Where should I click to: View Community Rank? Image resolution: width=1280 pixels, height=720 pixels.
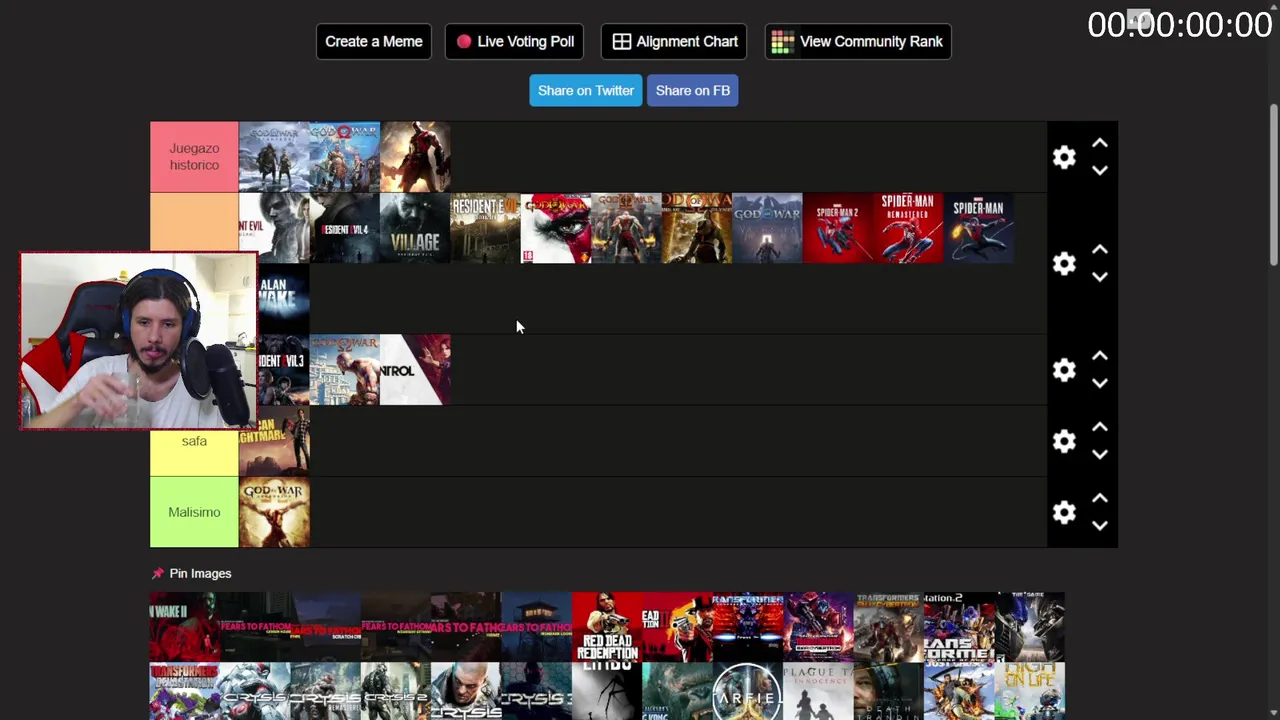[x=858, y=41]
